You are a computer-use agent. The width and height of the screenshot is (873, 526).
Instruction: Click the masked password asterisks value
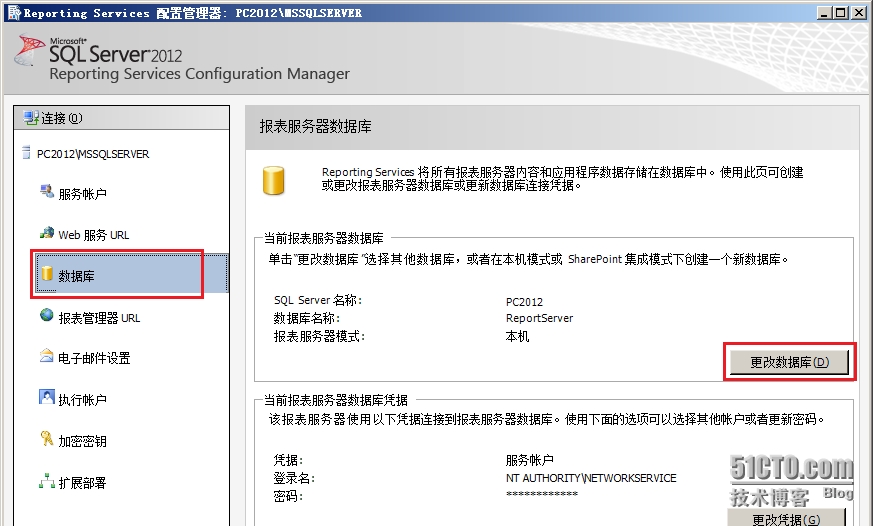(542, 494)
